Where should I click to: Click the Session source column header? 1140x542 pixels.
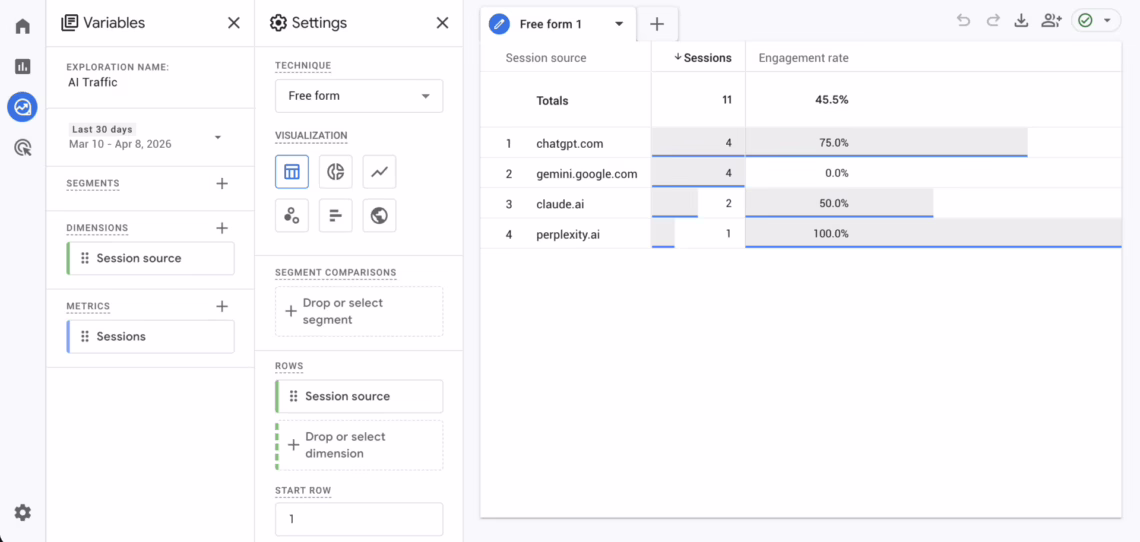click(546, 57)
